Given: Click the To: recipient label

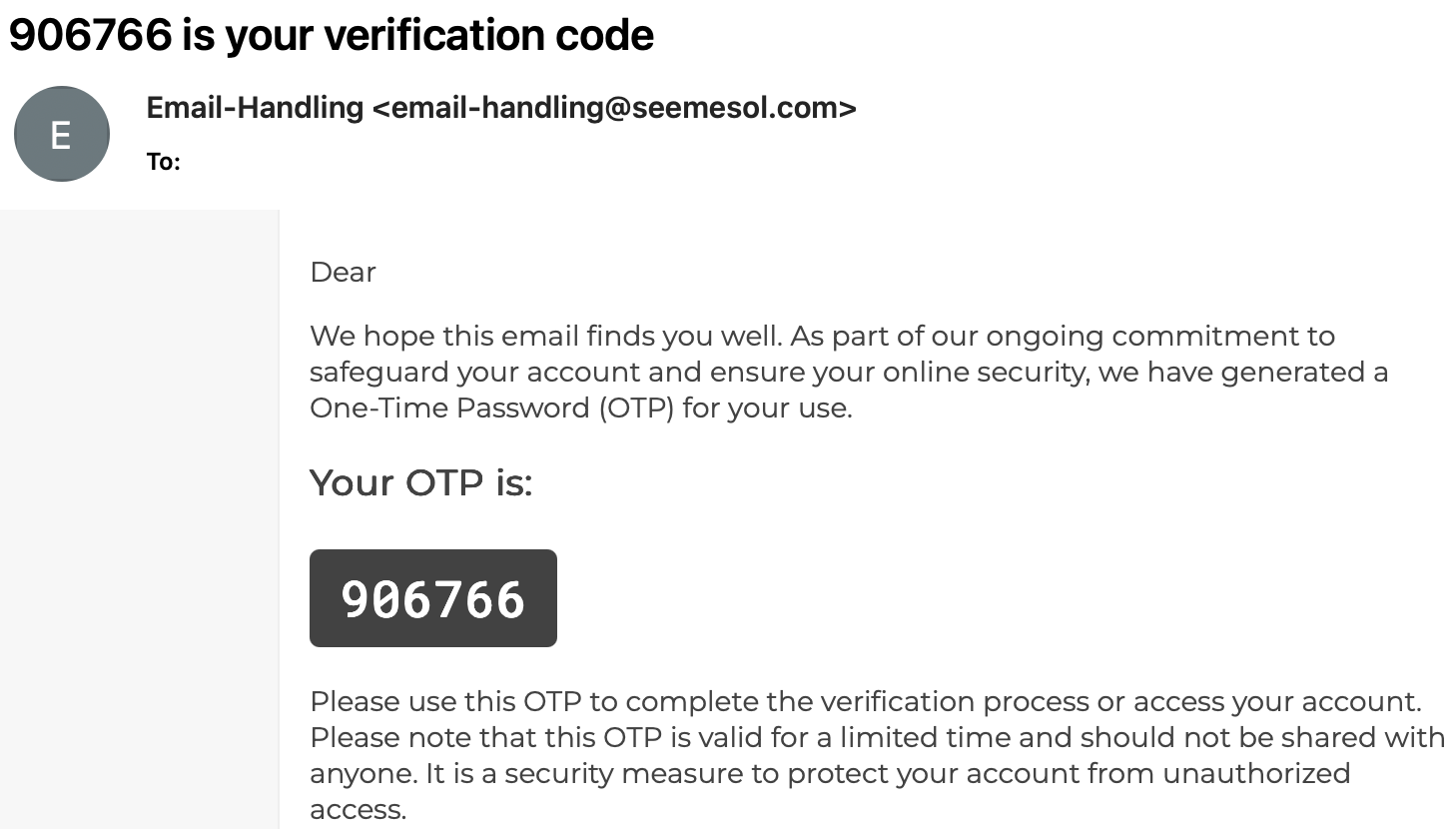Looking at the screenshot, I should coord(163,162).
